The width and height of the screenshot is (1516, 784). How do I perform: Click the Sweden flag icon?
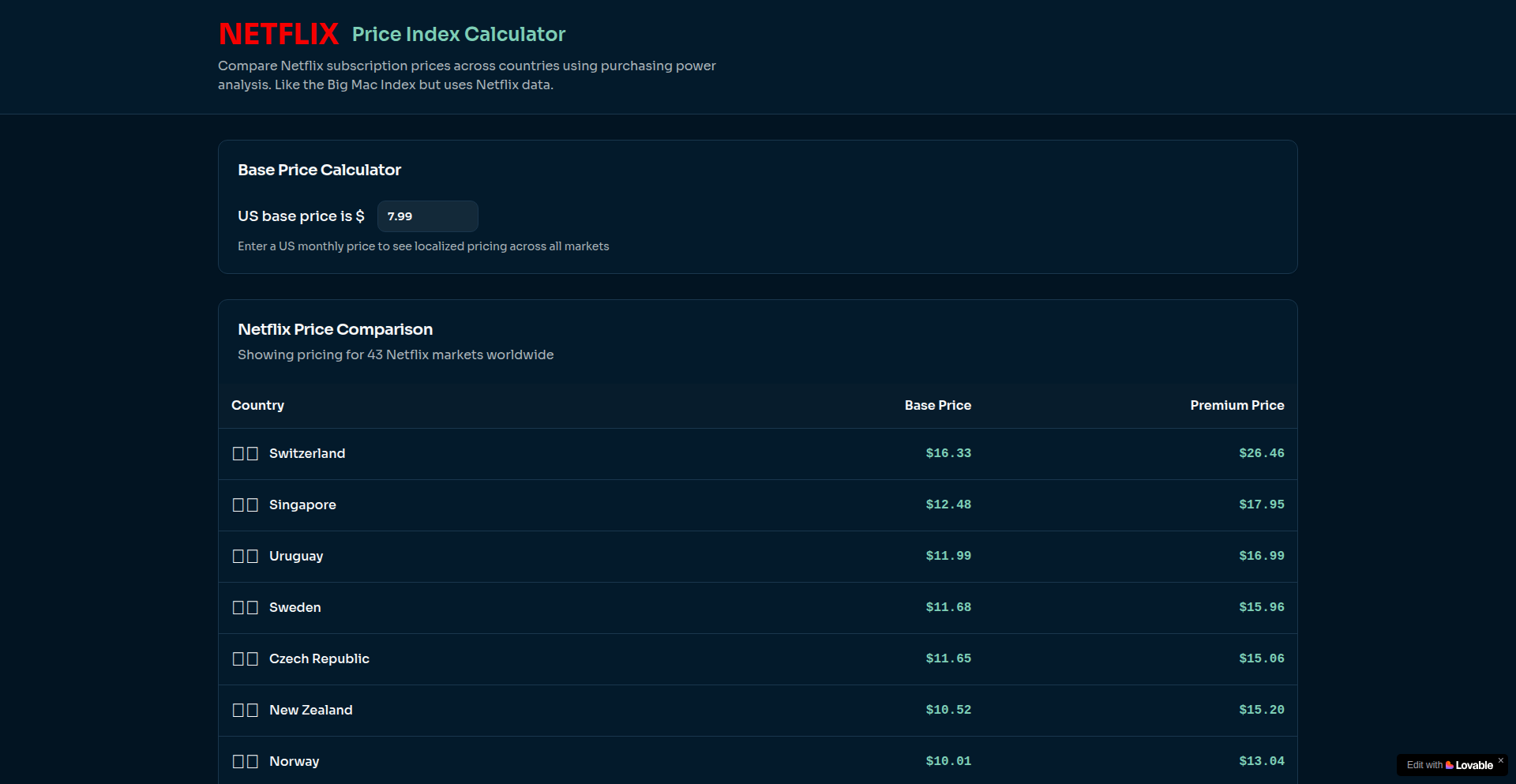(x=246, y=608)
